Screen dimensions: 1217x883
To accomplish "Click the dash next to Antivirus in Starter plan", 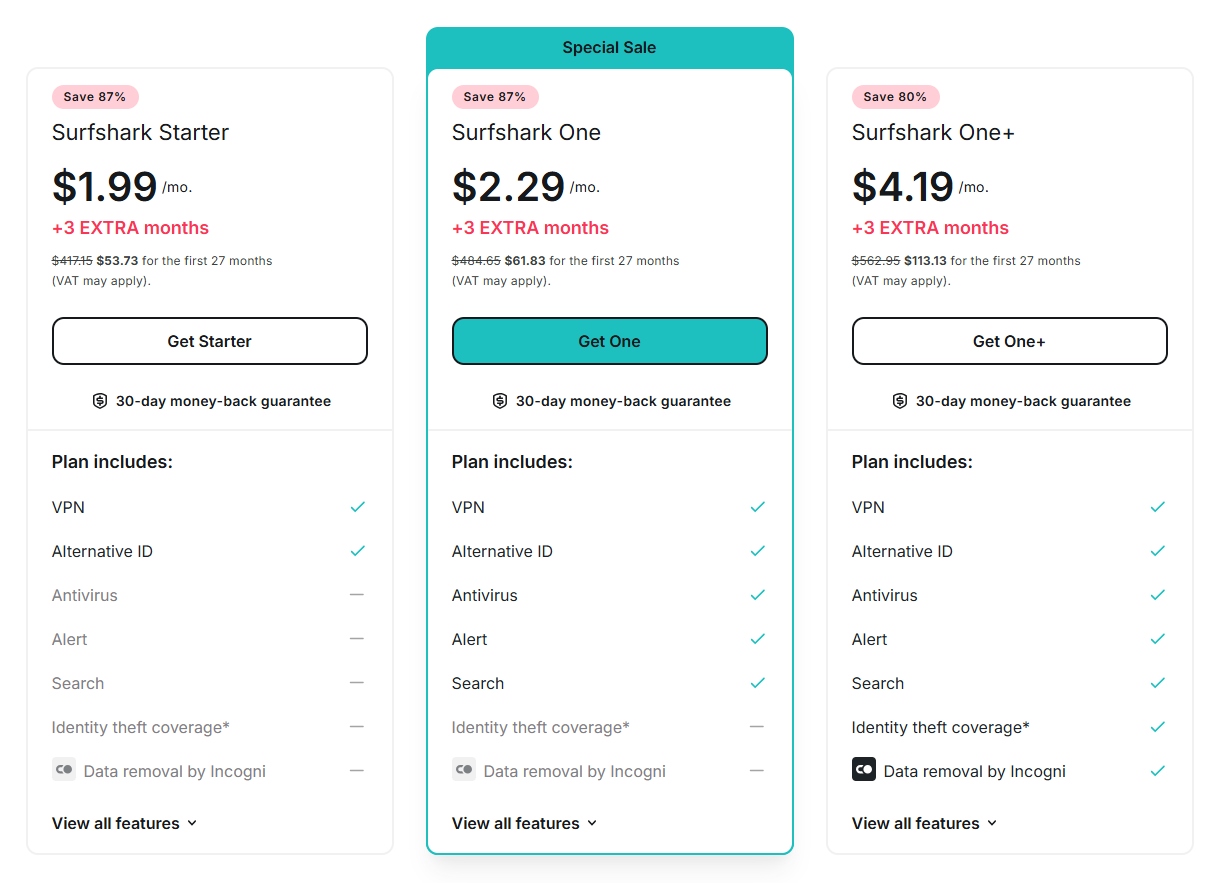I will [357, 595].
